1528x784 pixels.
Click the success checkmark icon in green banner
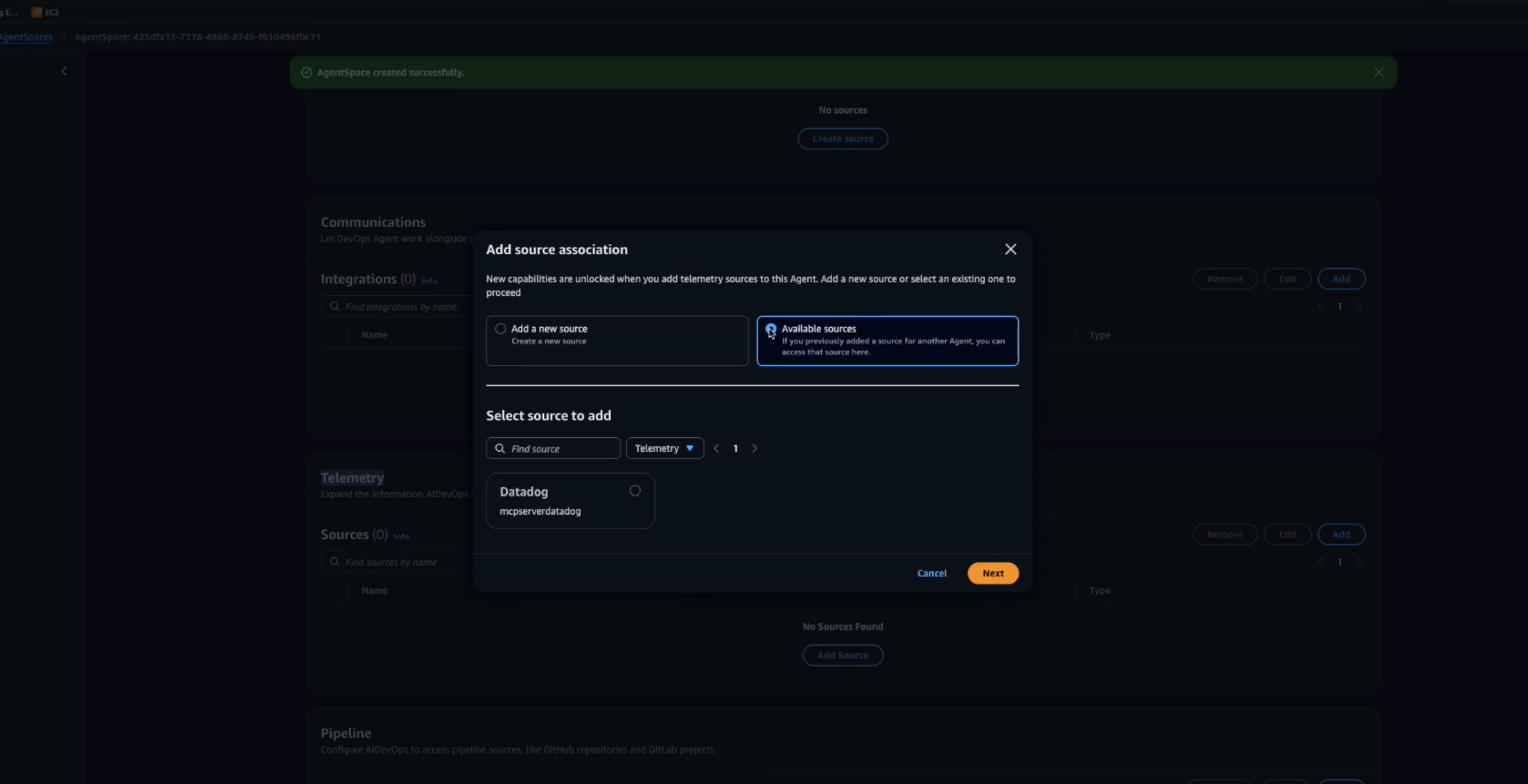(x=305, y=72)
